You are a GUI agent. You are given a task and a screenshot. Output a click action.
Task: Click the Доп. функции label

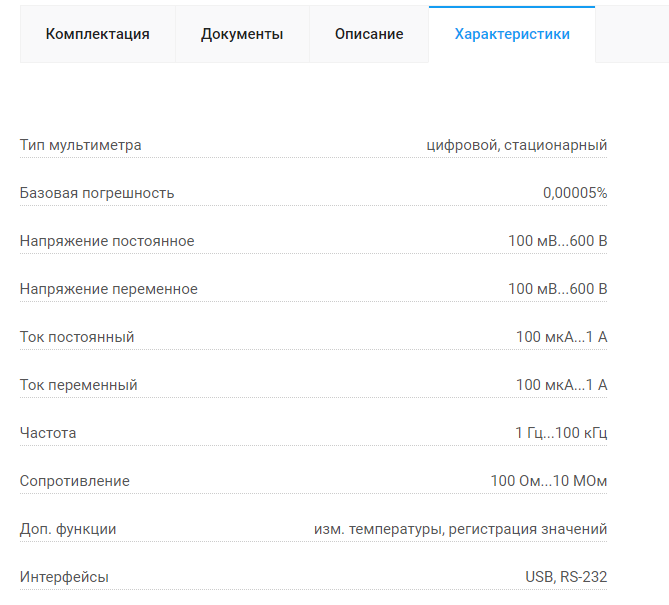68,529
